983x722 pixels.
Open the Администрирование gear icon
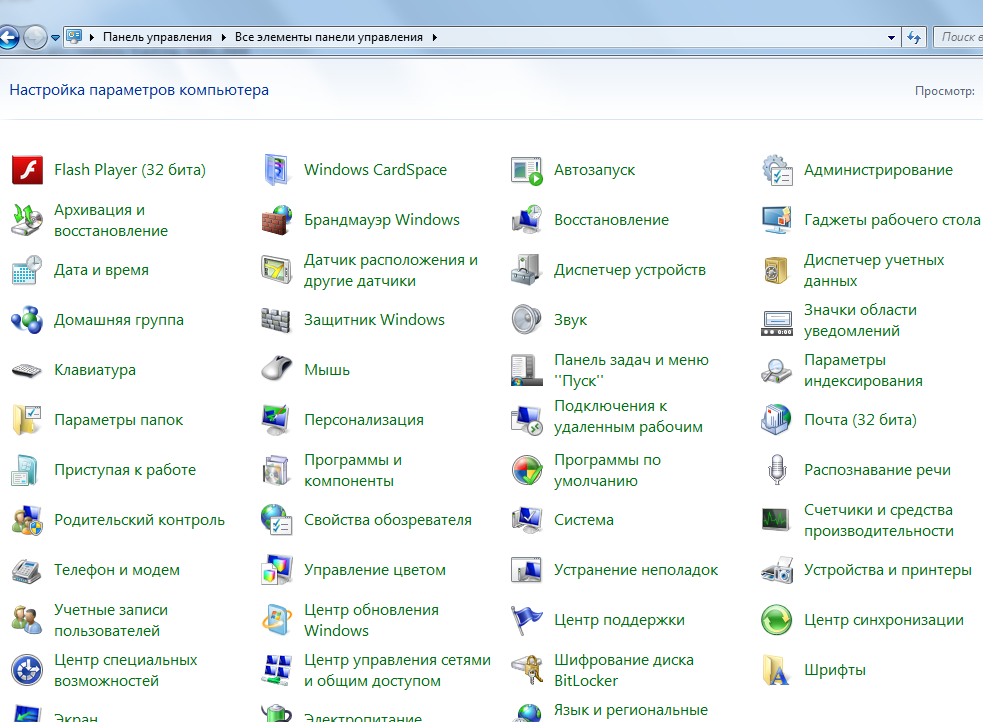coord(777,170)
